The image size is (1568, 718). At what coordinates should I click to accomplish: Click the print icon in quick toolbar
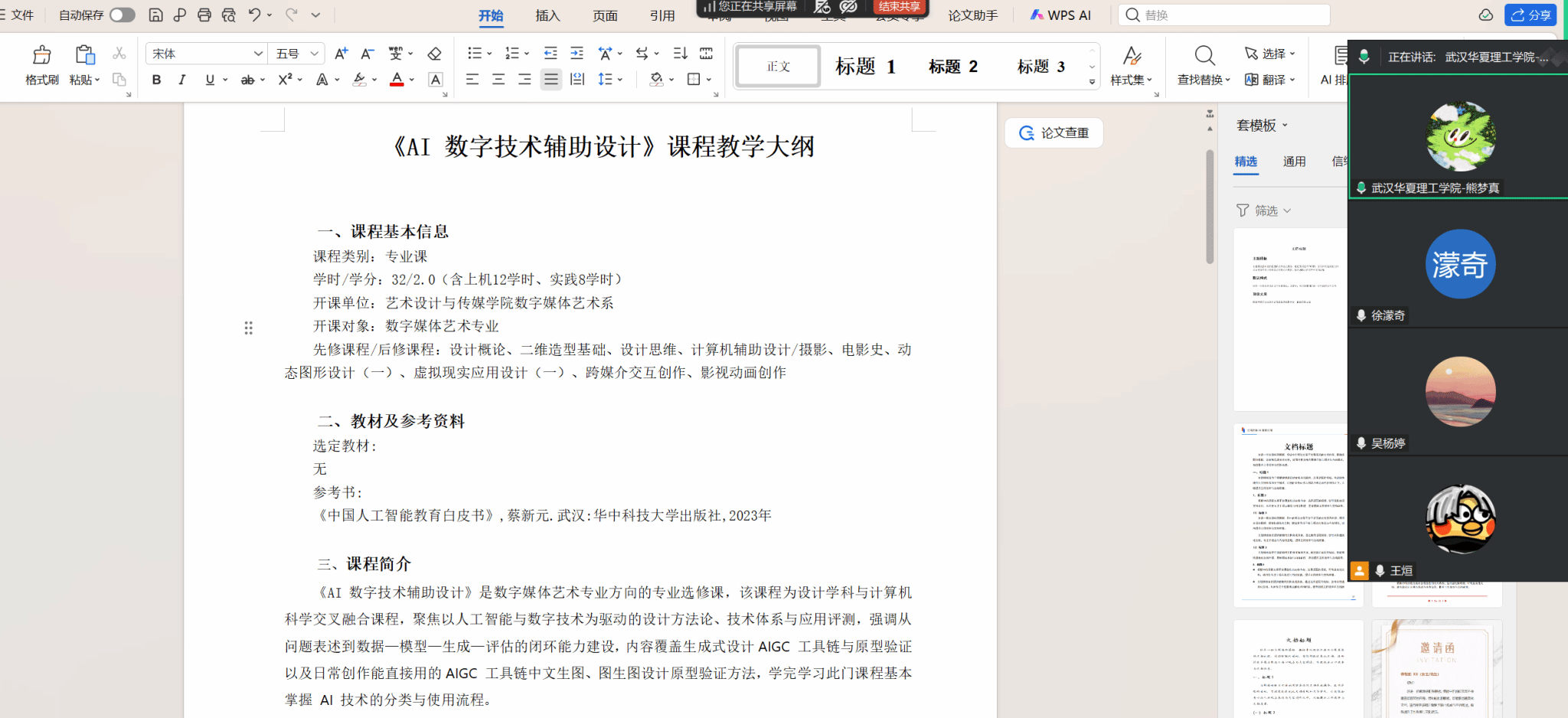[204, 15]
